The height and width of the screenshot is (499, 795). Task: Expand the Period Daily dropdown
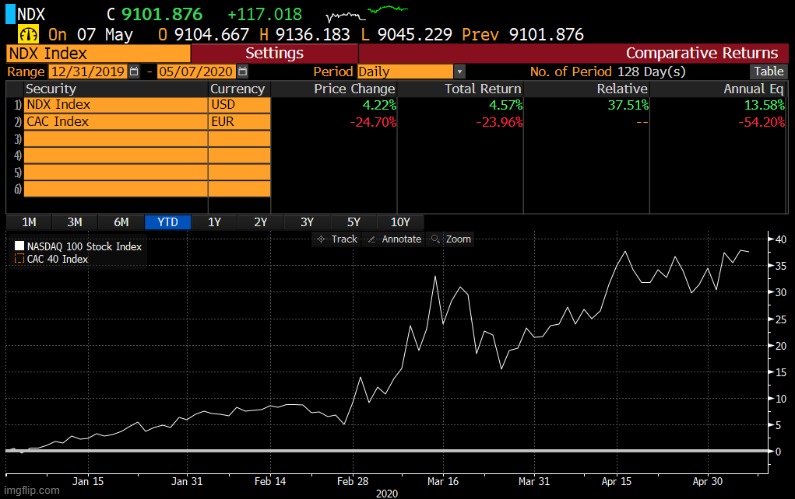[x=459, y=72]
